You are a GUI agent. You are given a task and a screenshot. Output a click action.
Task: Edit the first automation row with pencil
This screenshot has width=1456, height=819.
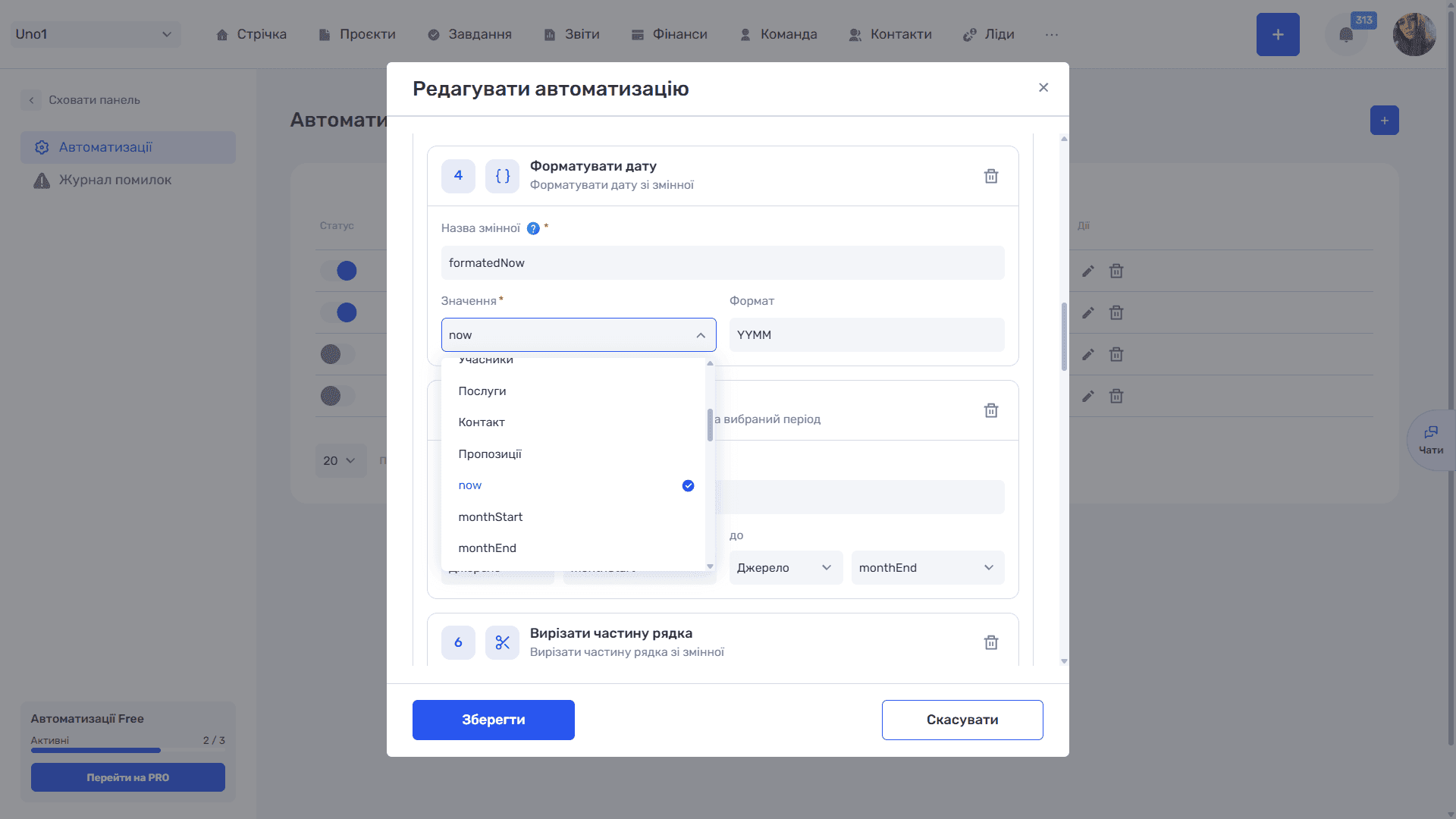(1088, 271)
